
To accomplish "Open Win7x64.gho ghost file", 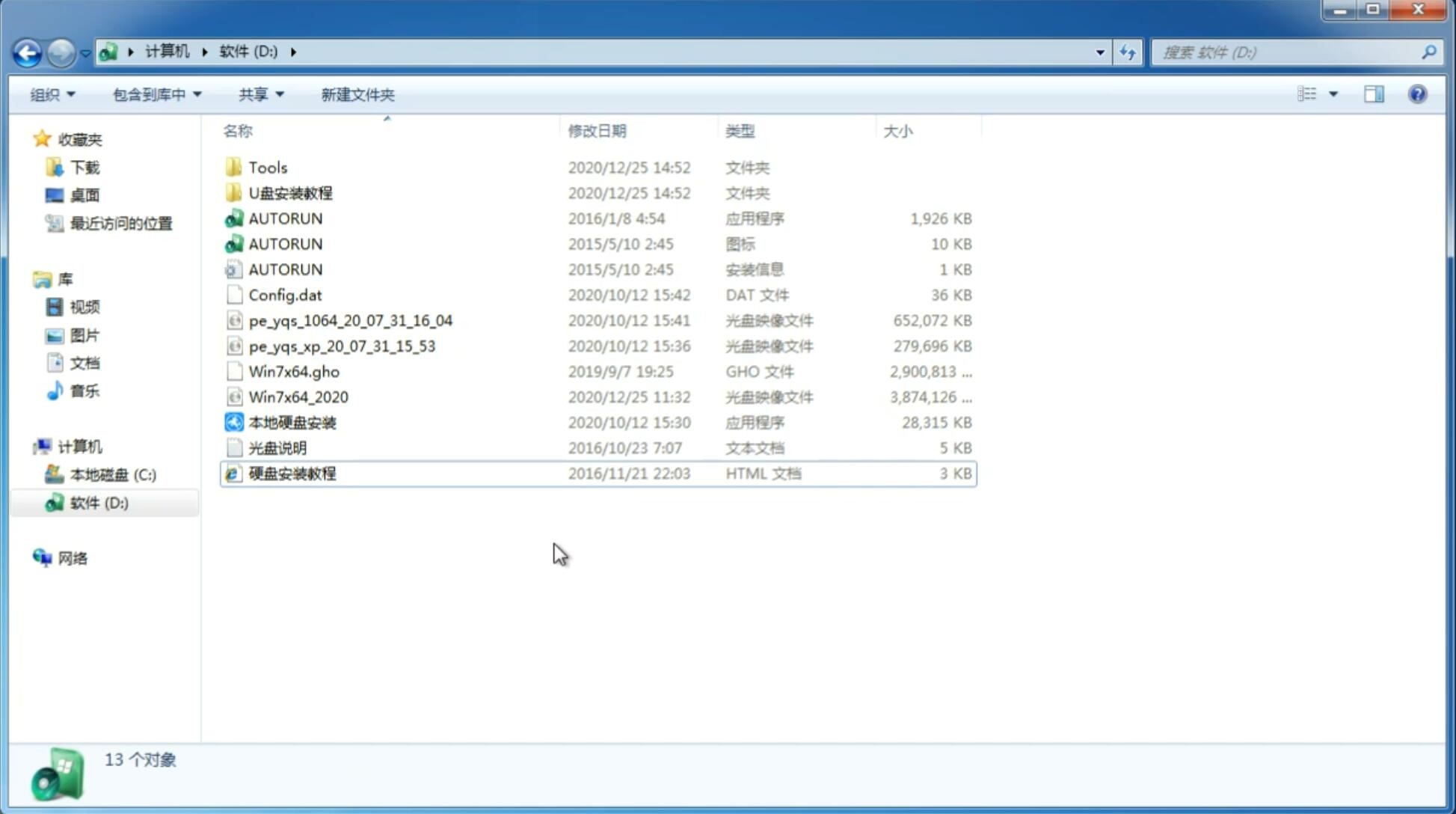I will 294,371.
